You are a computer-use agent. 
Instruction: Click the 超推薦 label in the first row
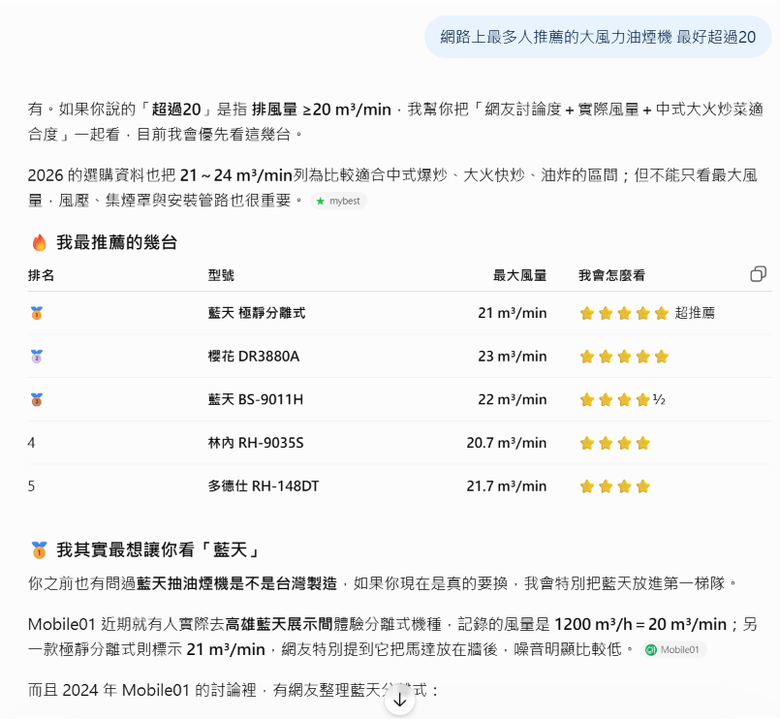[x=694, y=313]
